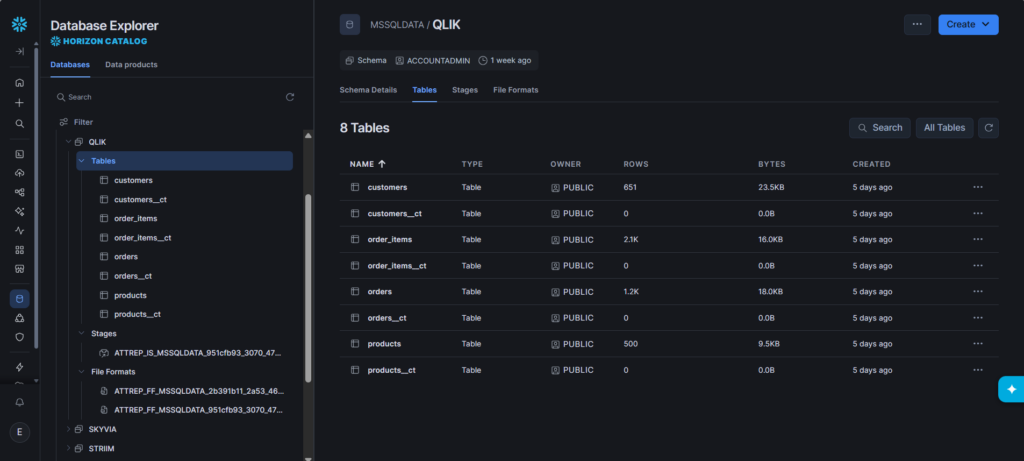Open the File Formats tab

point(516,90)
